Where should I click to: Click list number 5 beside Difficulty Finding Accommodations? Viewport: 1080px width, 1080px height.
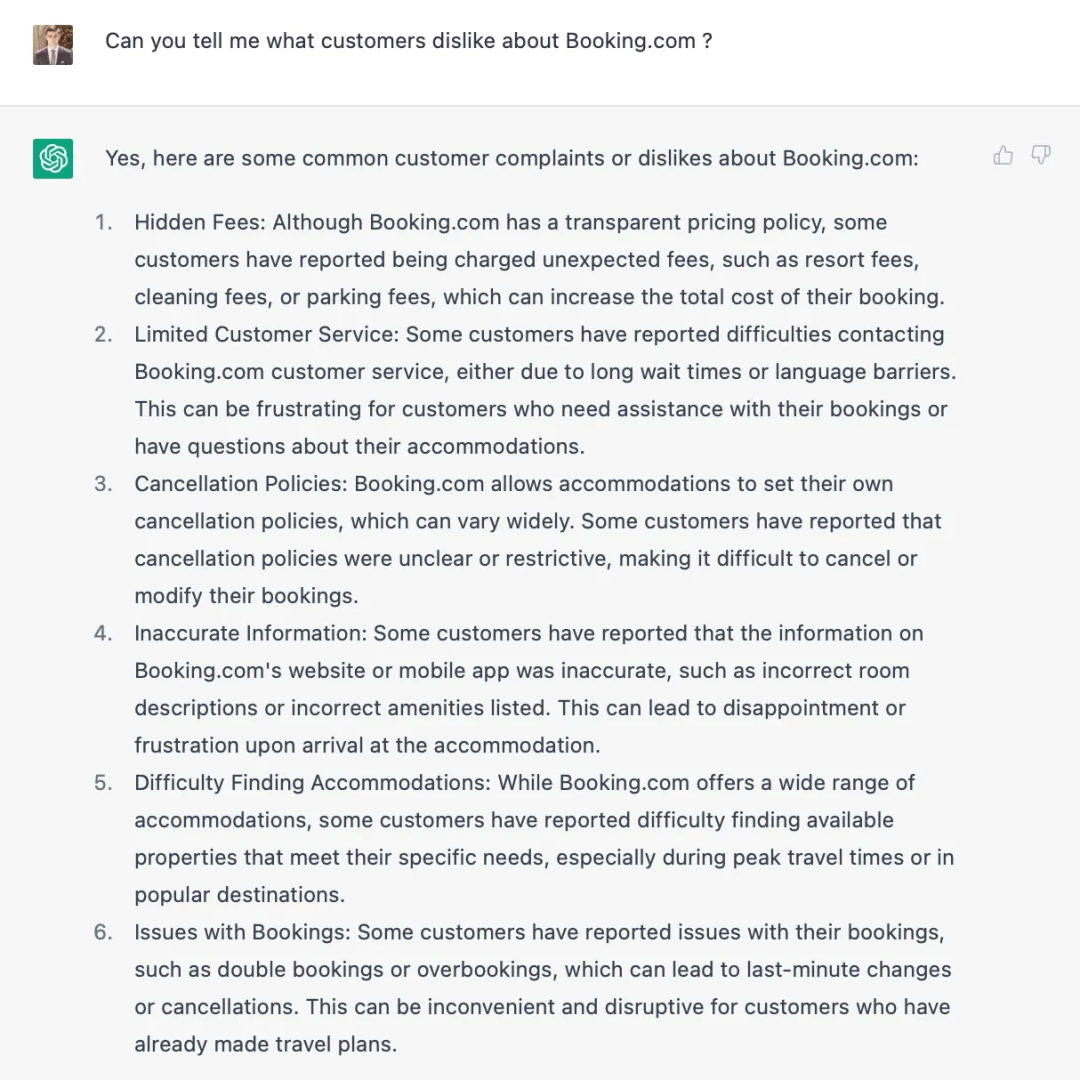tap(104, 782)
